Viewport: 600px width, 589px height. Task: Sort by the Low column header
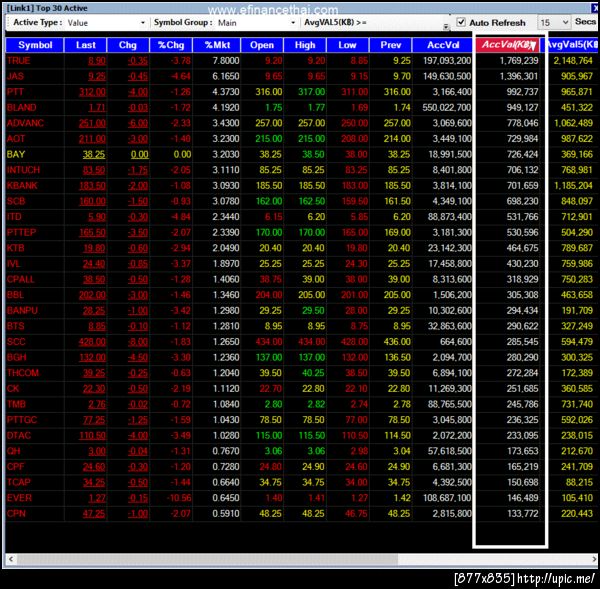[x=347, y=45]
